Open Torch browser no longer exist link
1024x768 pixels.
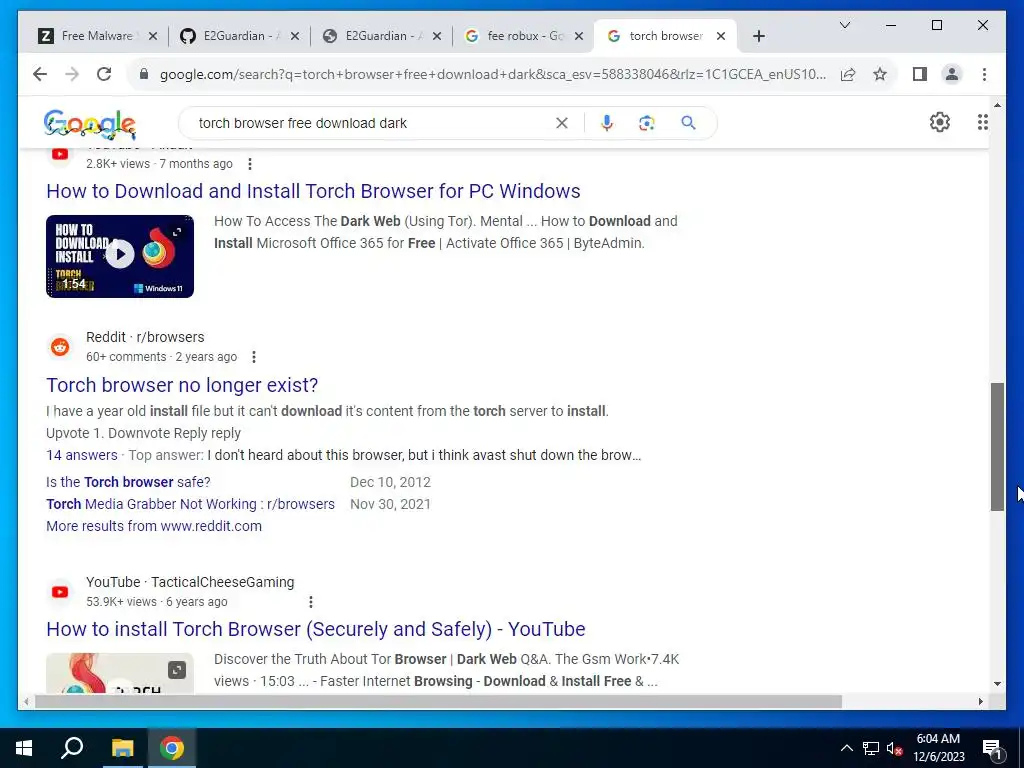182,385
